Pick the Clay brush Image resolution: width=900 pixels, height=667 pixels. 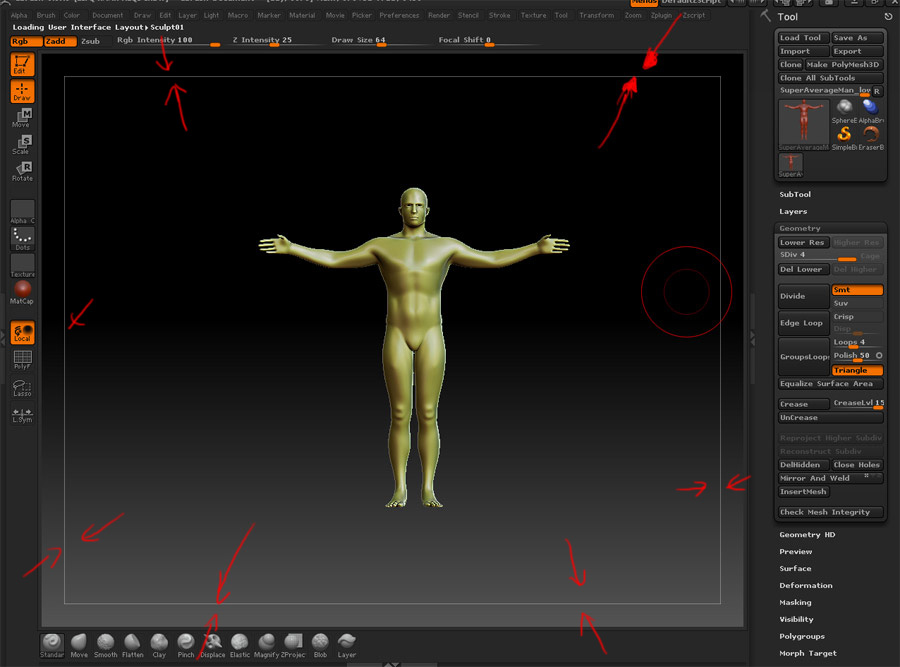[159, 643]
